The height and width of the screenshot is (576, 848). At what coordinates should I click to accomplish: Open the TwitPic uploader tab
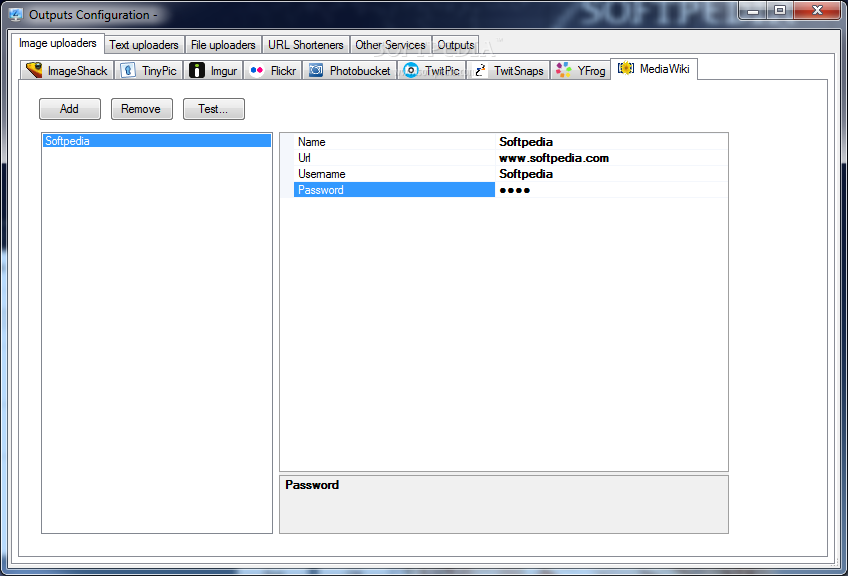432,71
